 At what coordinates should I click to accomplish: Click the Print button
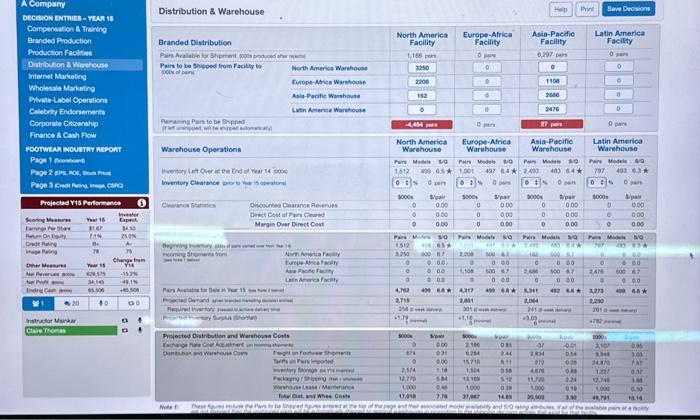587,9
